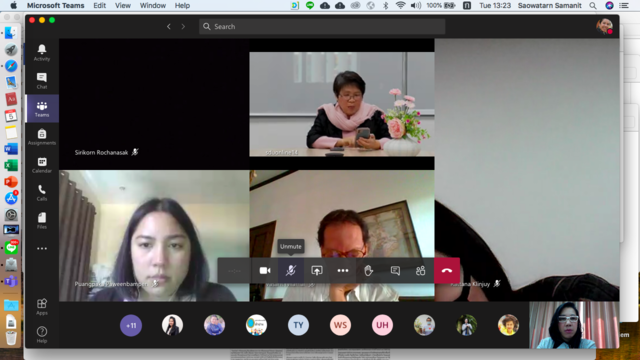Screen dimensions: 640x360
Task: Unmute the microphone
Action: coord(291,271)
